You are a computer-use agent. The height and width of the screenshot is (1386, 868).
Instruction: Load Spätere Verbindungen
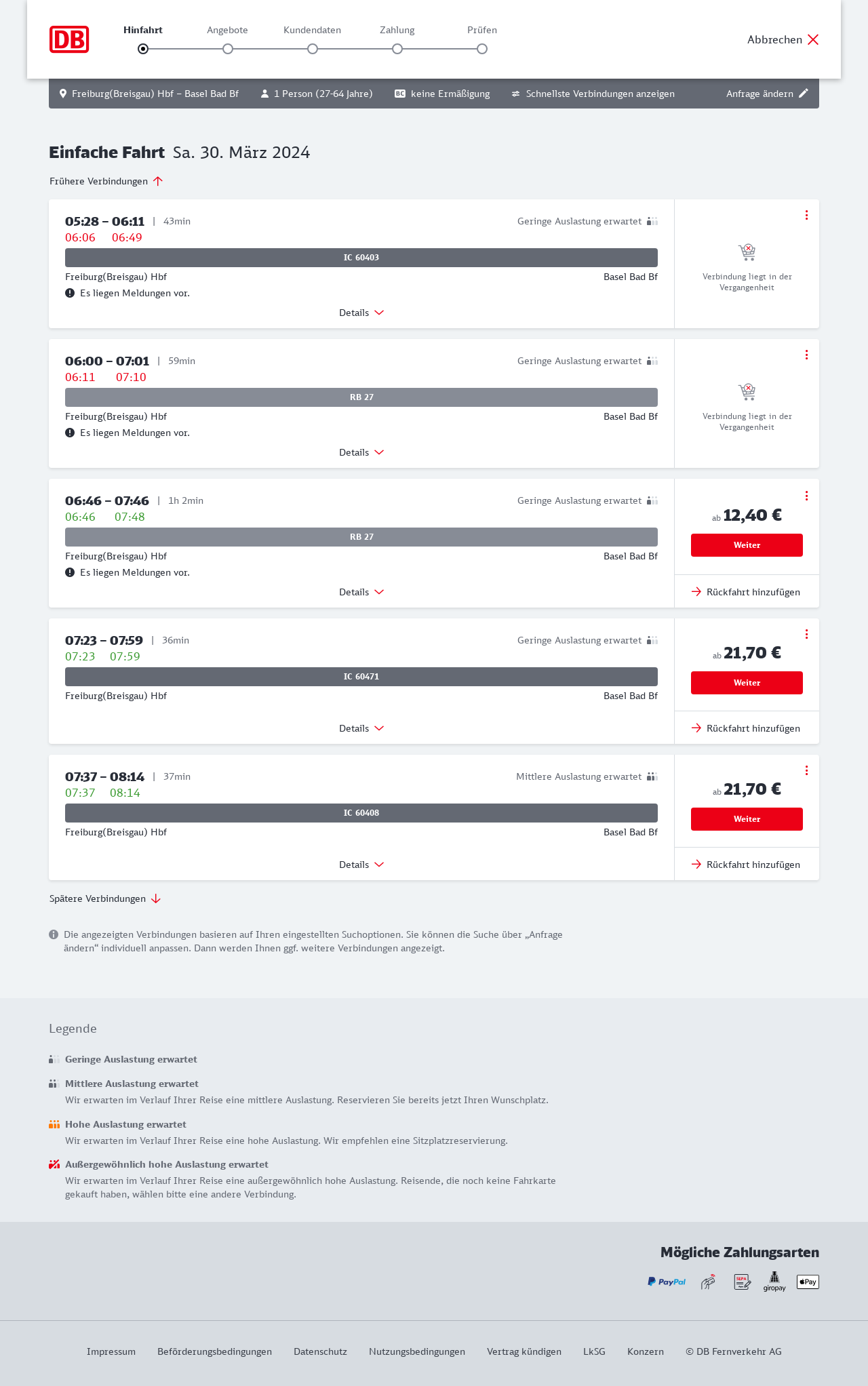(x=105, y=898)
